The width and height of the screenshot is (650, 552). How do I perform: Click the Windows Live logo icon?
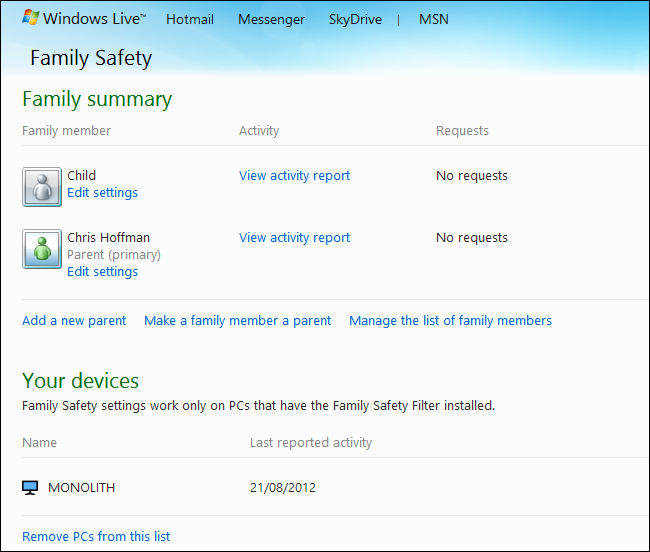[x=31, y=18]
